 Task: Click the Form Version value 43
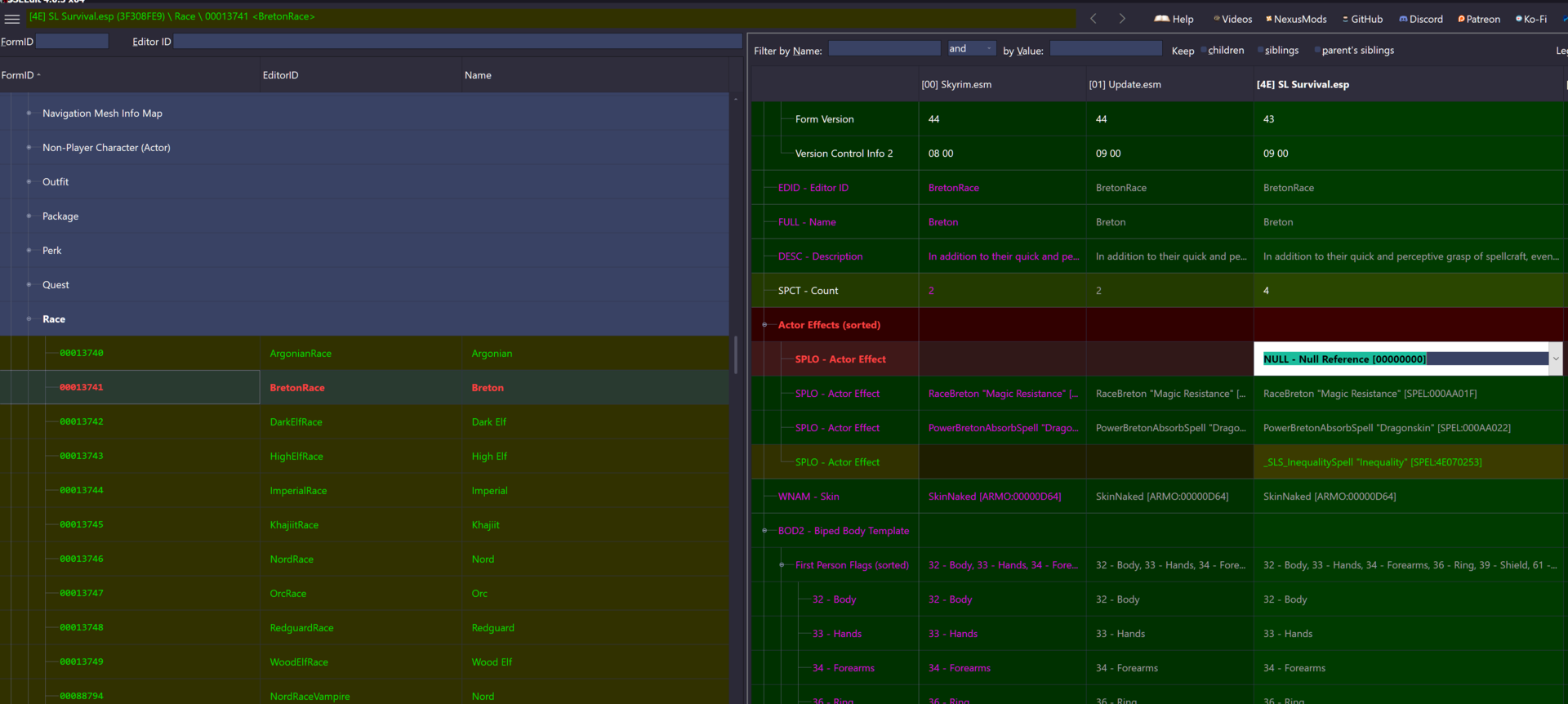(1409, 119)
